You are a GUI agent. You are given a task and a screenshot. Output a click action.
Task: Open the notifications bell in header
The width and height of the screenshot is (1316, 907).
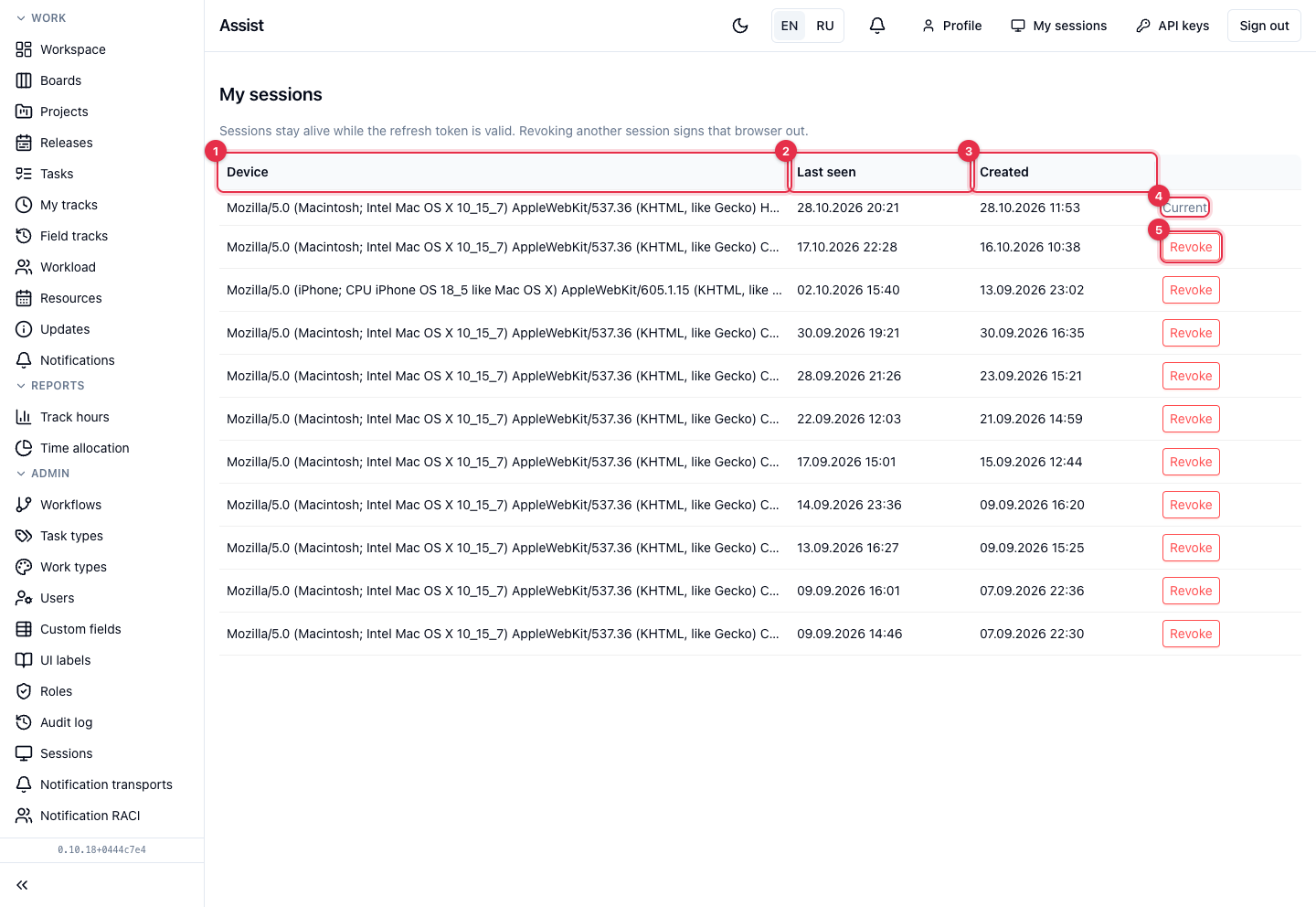[x=877, y=26]
